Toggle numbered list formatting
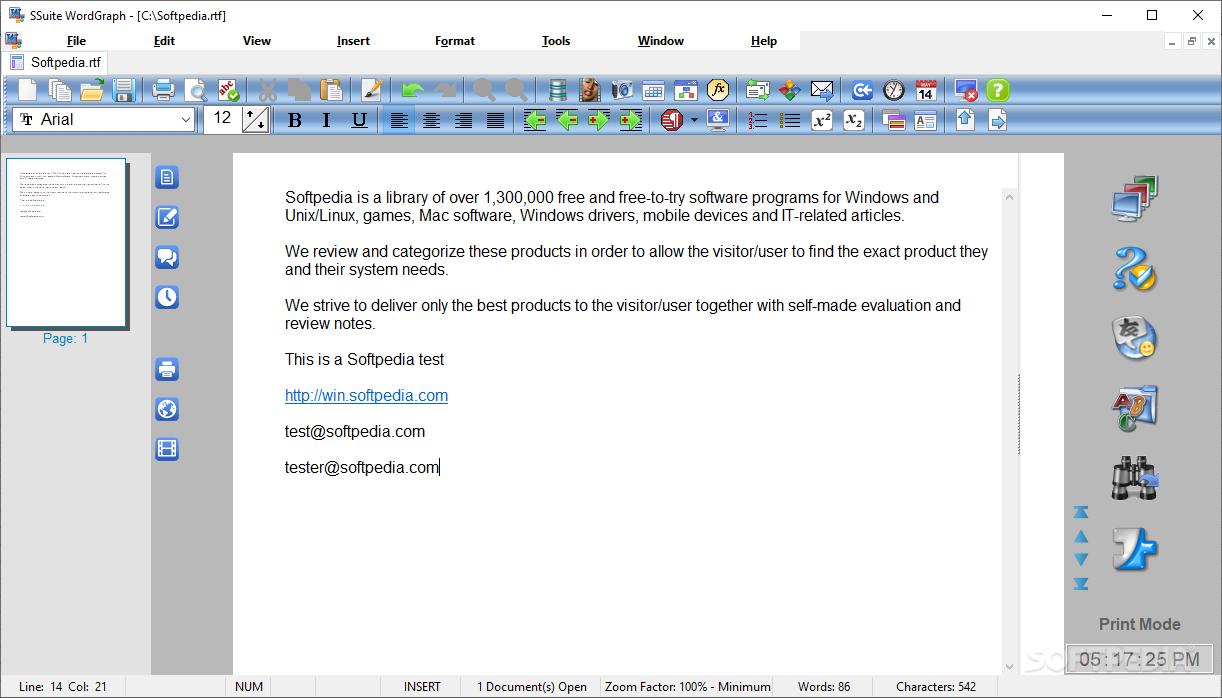Viewport: 1222px width, 698px height. tap(758, 120)
